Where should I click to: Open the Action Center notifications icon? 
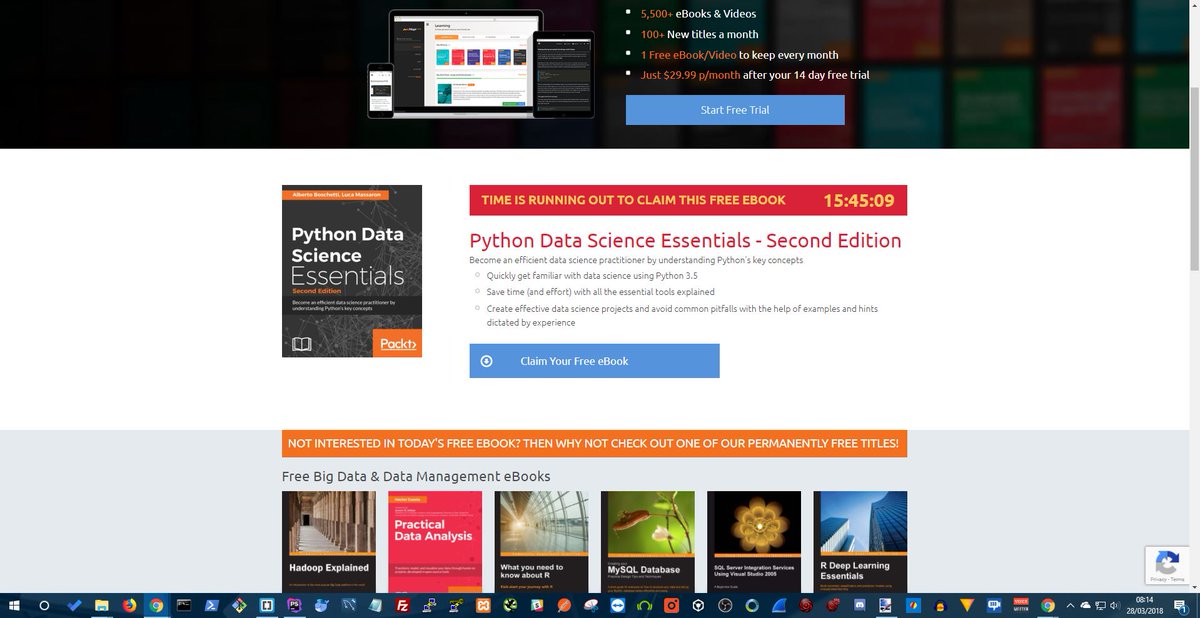[1180, 606]
